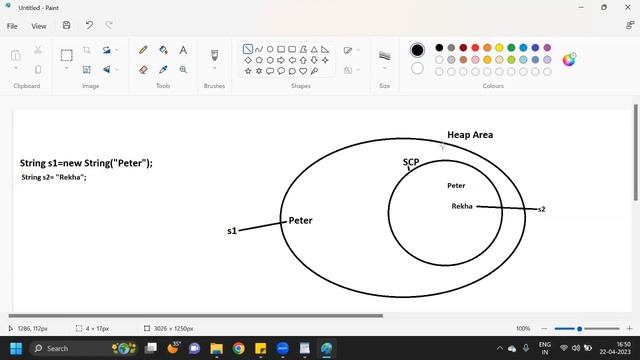
Task: Pick the red colour swatch
Action: click(475, 48)
